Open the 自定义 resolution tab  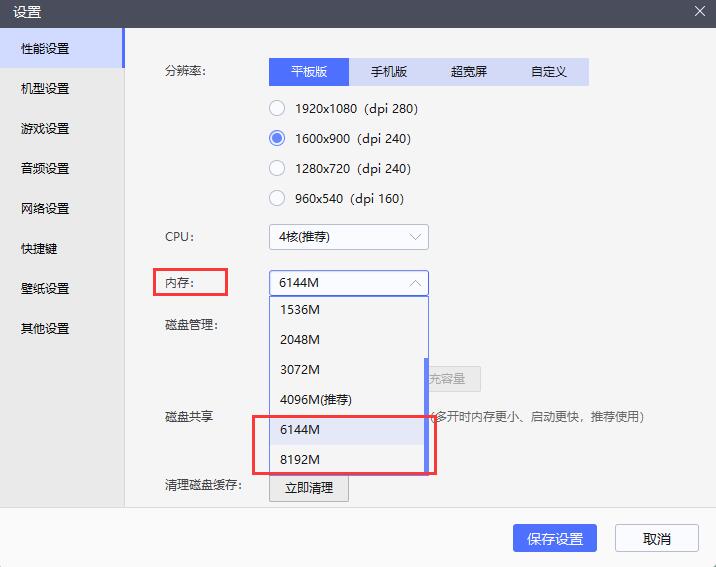[x=549, y=72]
